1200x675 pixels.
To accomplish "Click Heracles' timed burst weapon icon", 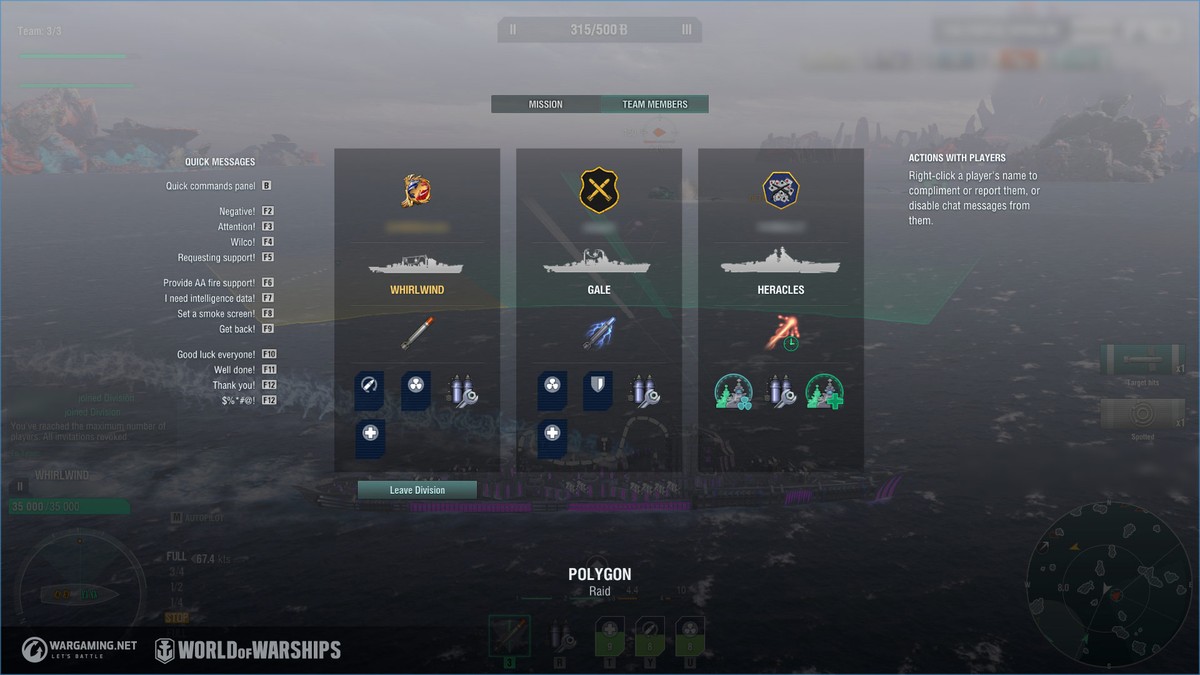I will click(x=781, y=333).
